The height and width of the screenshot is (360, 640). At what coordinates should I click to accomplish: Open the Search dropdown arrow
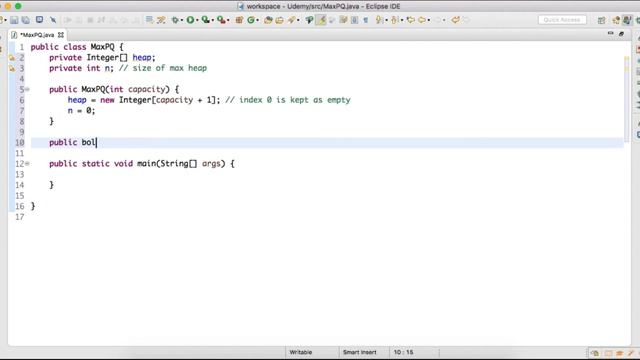(x=298, y=20)
